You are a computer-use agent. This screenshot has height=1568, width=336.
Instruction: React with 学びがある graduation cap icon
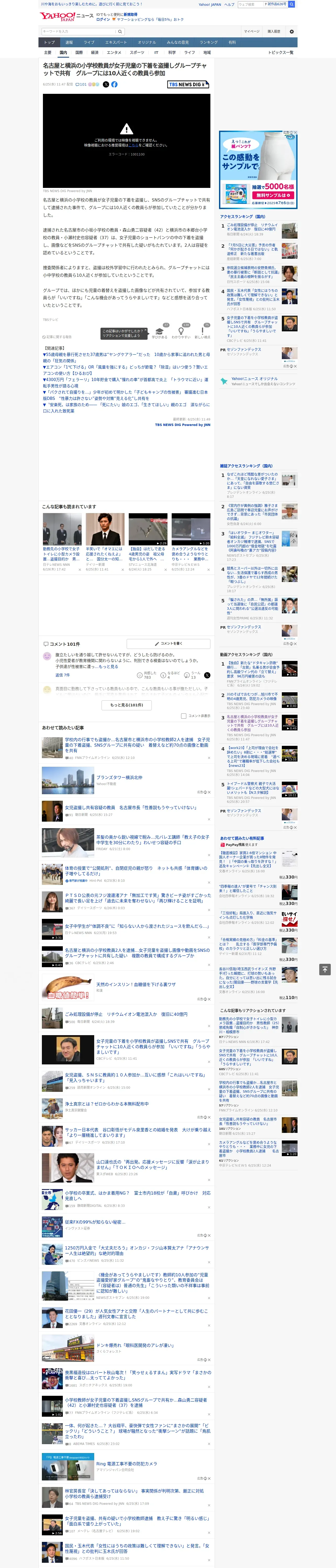pyautogui.click(x=160, y=331)
